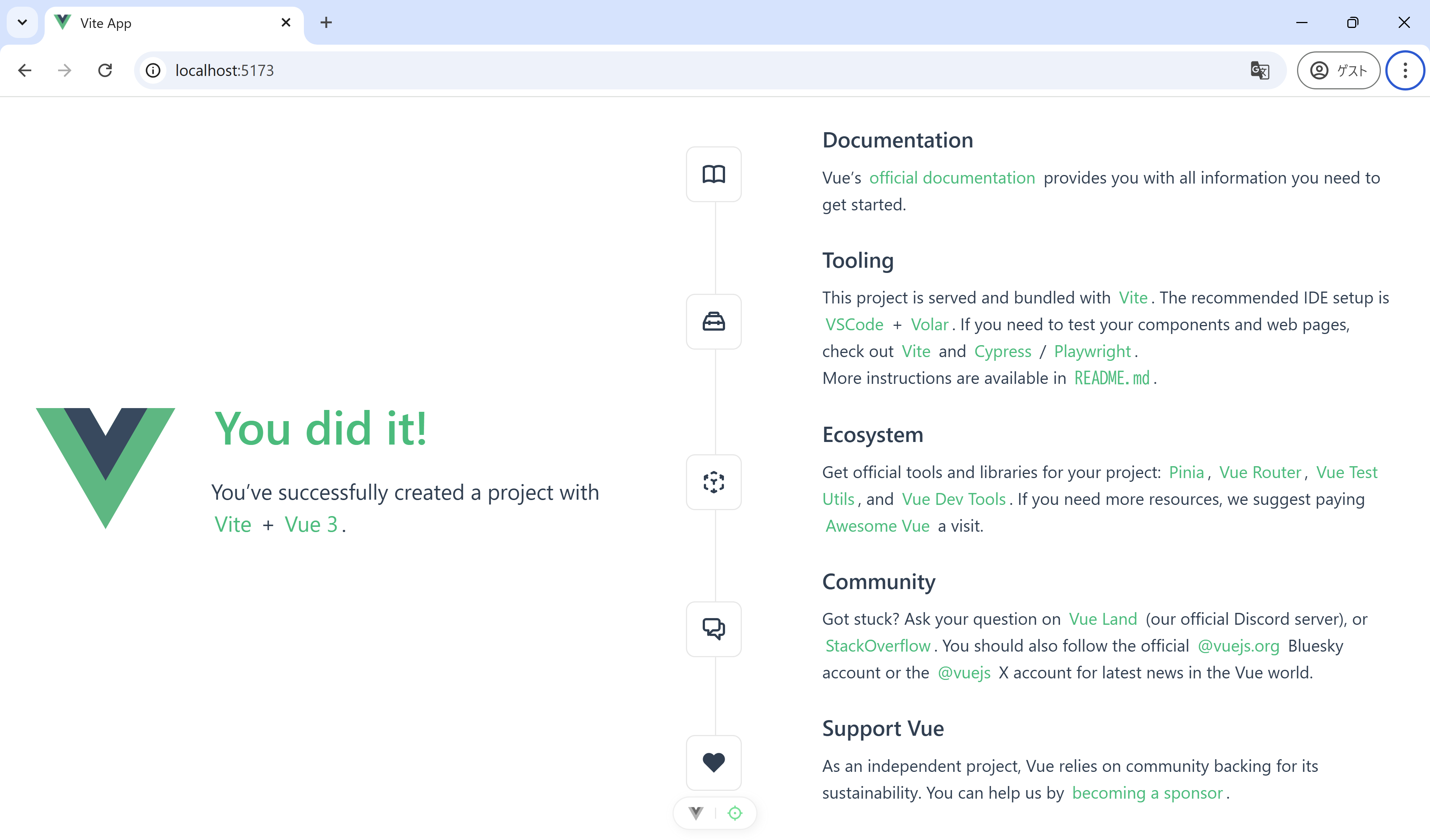Viewport: 1430px width, 840px height.
Task: View site information icon
Action: (x=153, y=70)
